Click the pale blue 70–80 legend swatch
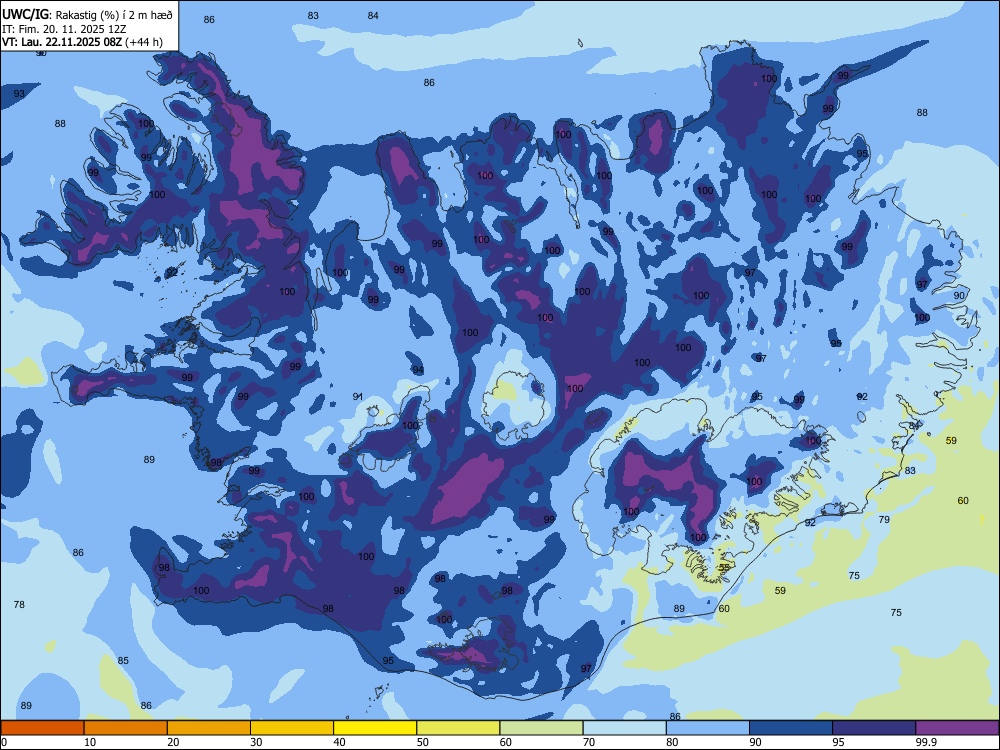The height and width of the screenshot is (750, 1000). pyautogui.click(x=624, y=728)
